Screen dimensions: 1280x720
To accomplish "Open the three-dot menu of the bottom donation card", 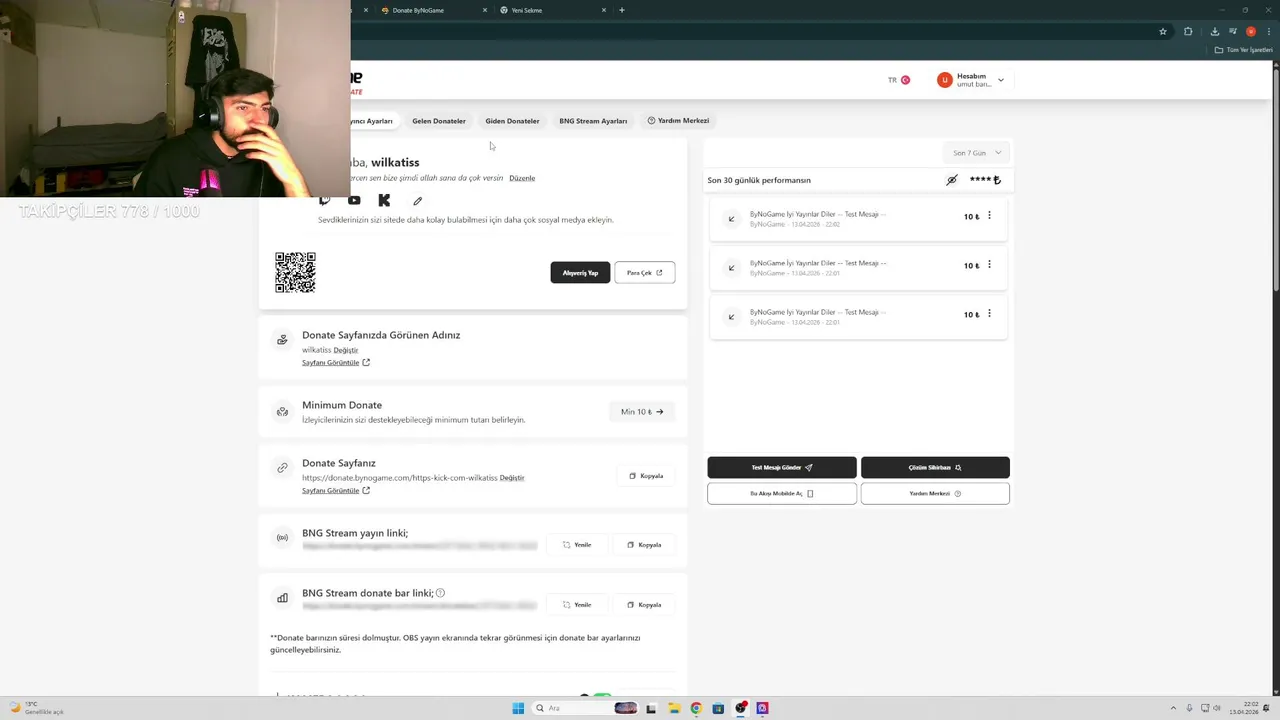I will (x=989, y=314).
